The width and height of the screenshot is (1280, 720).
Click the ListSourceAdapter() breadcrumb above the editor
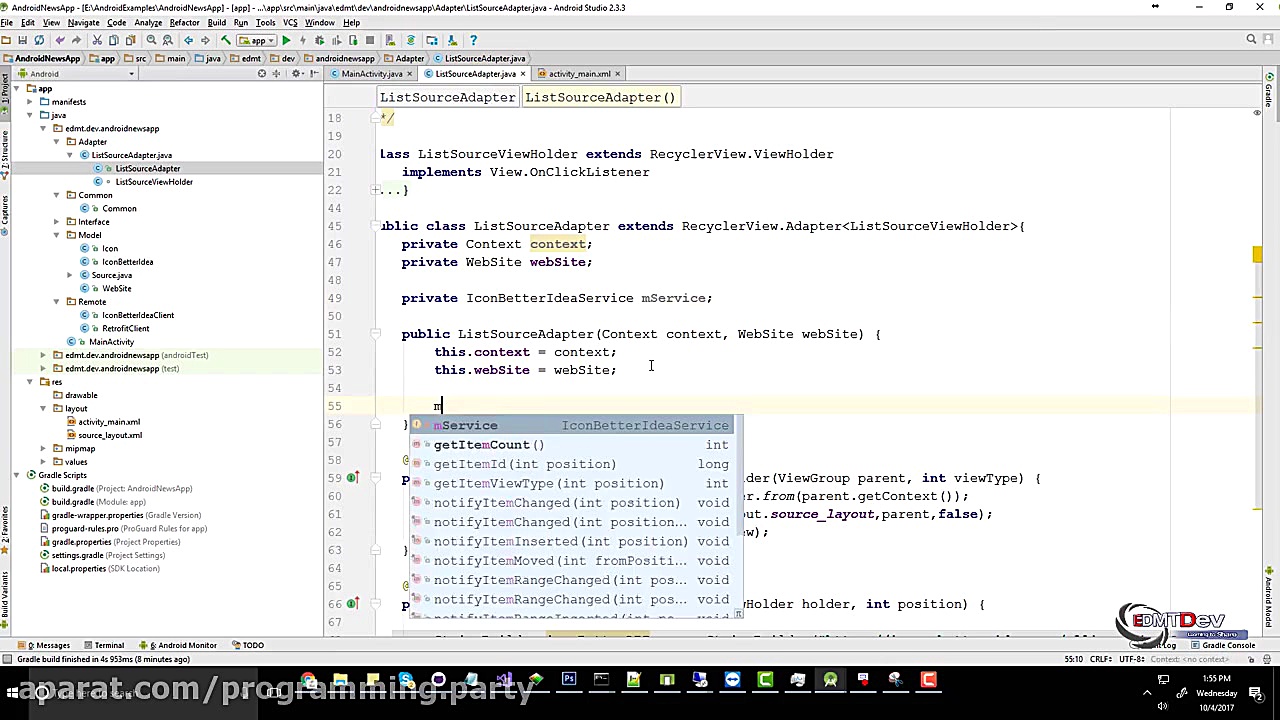[600, 97]
